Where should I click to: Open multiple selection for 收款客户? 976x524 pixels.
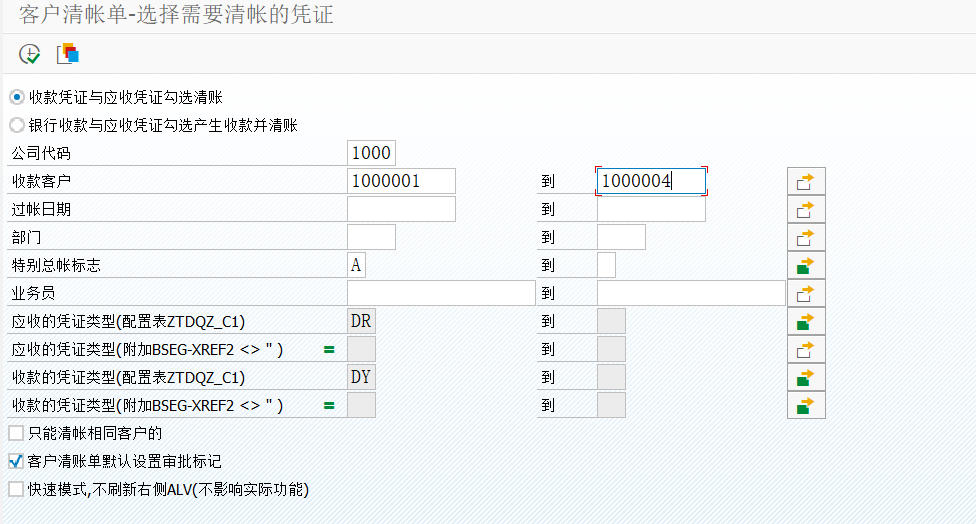coord(806,181)
